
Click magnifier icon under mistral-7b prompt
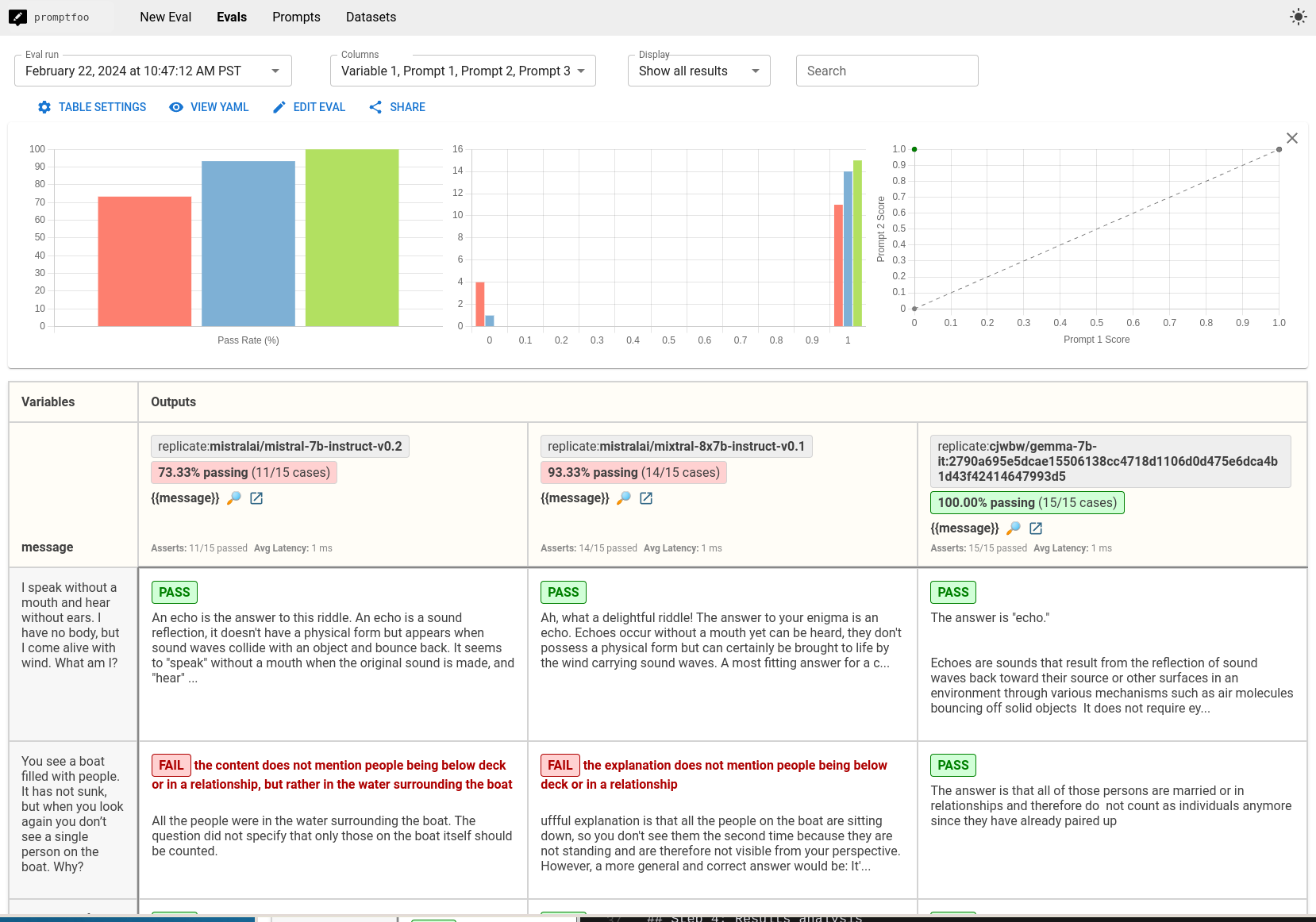pos(234,498)
